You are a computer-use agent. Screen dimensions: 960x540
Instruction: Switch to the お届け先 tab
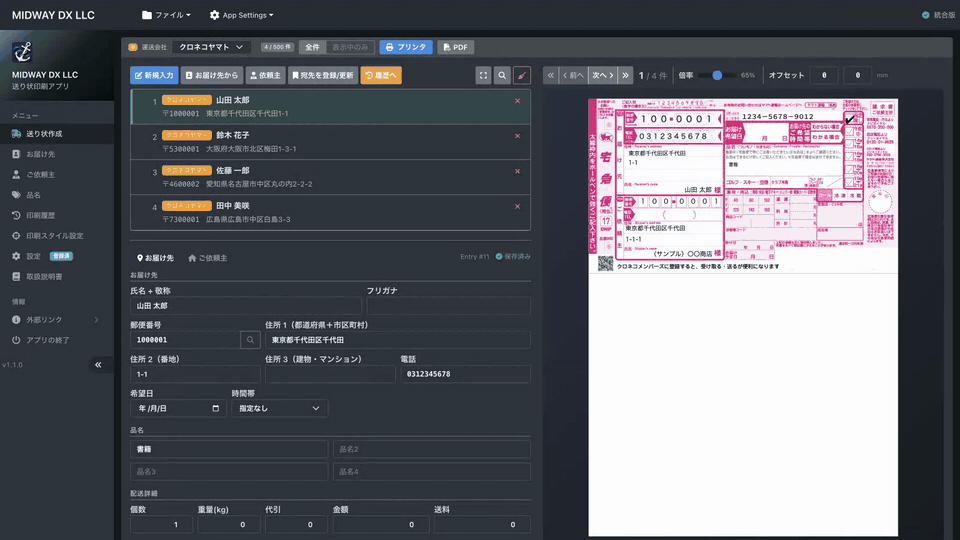pyautogui.click(x=156, y=258)
